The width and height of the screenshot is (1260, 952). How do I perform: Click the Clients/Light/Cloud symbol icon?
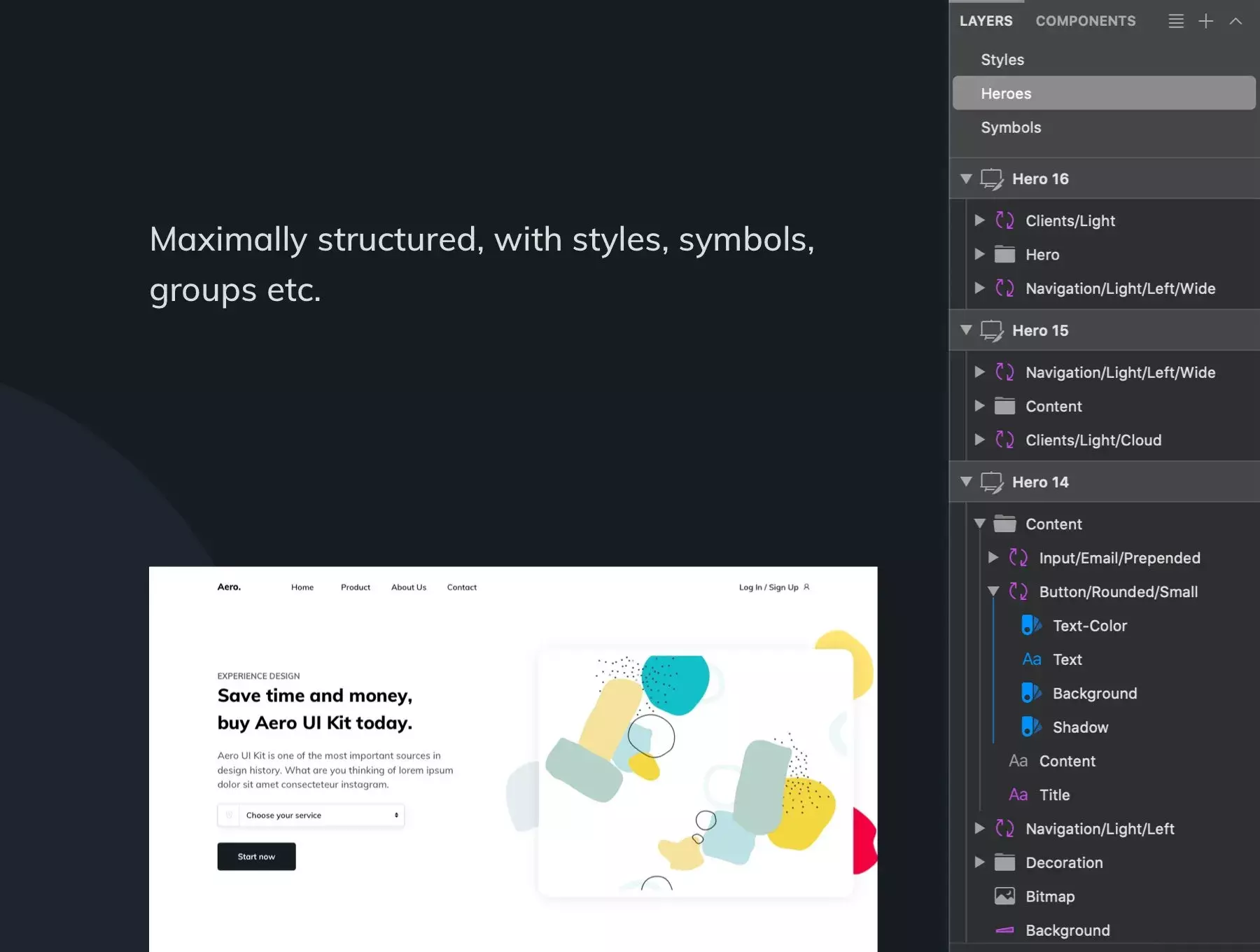pos(1004,440)
